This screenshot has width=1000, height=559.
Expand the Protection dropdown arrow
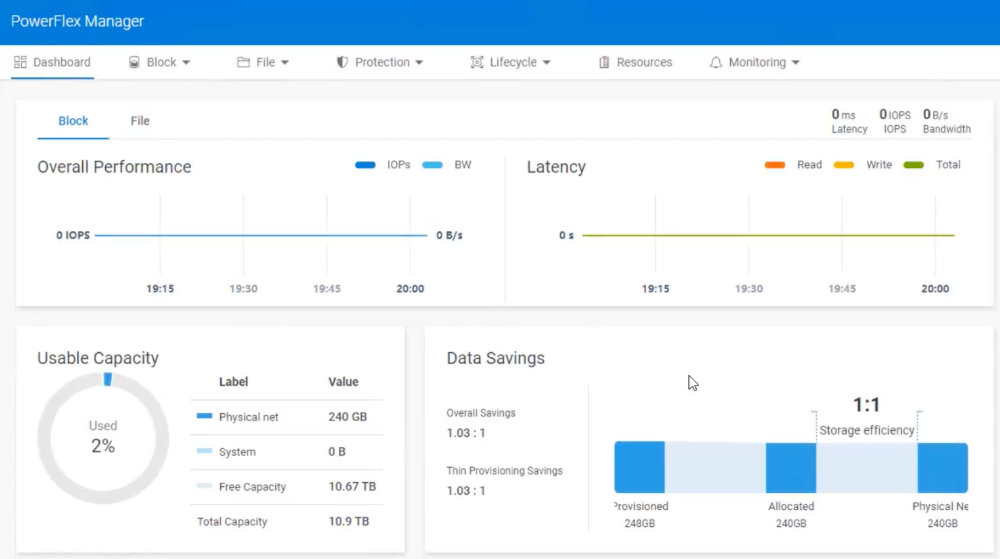point(419,63)
